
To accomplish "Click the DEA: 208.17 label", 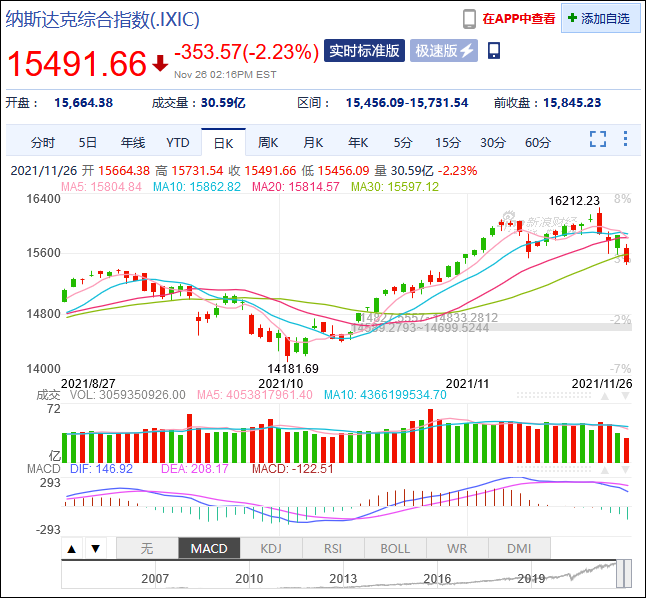I will [x=194, y=469].
